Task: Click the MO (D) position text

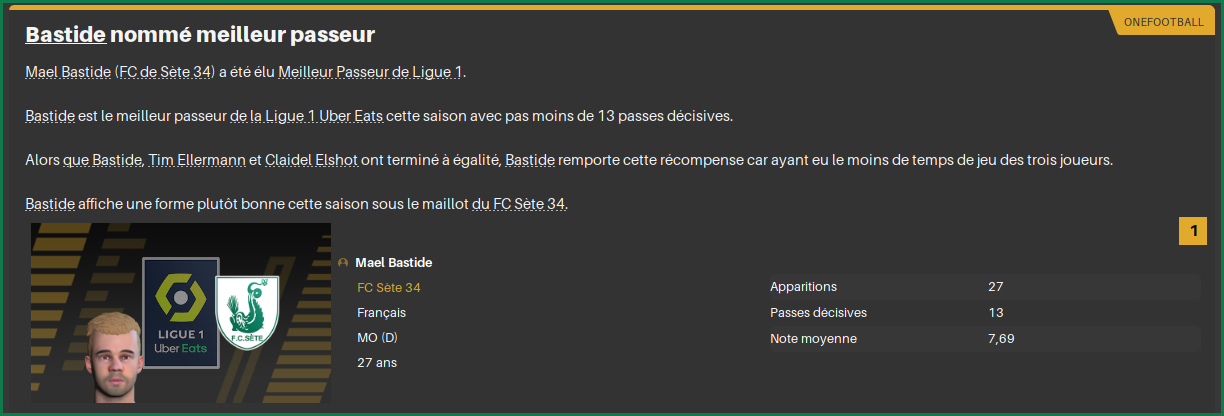Action: pyautogui.click(x=377, y=338)
